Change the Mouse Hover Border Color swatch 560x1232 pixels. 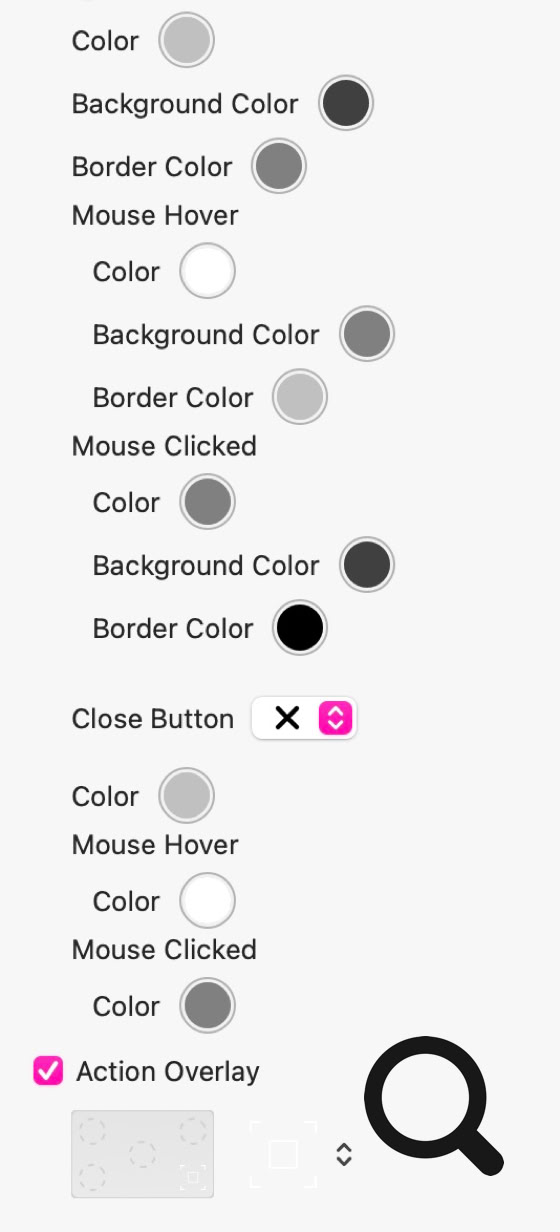300,397
